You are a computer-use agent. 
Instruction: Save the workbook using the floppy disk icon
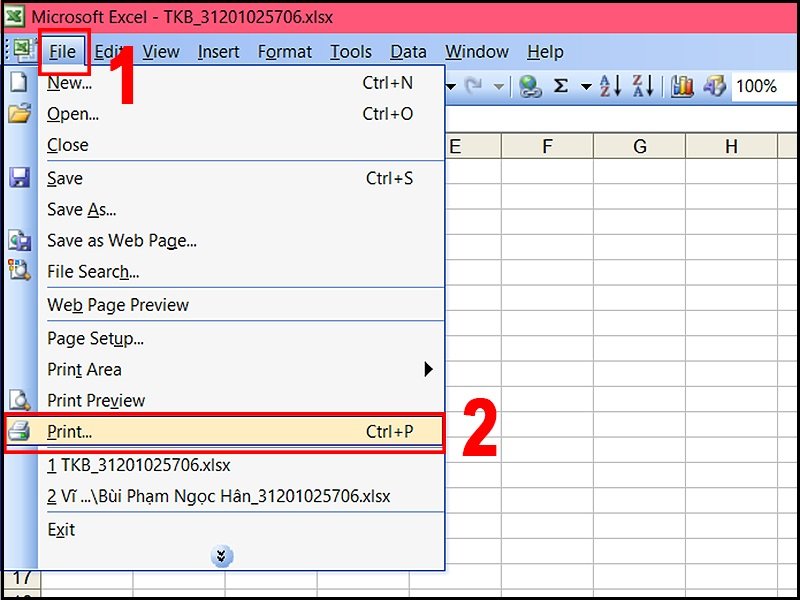pos(20,178)
